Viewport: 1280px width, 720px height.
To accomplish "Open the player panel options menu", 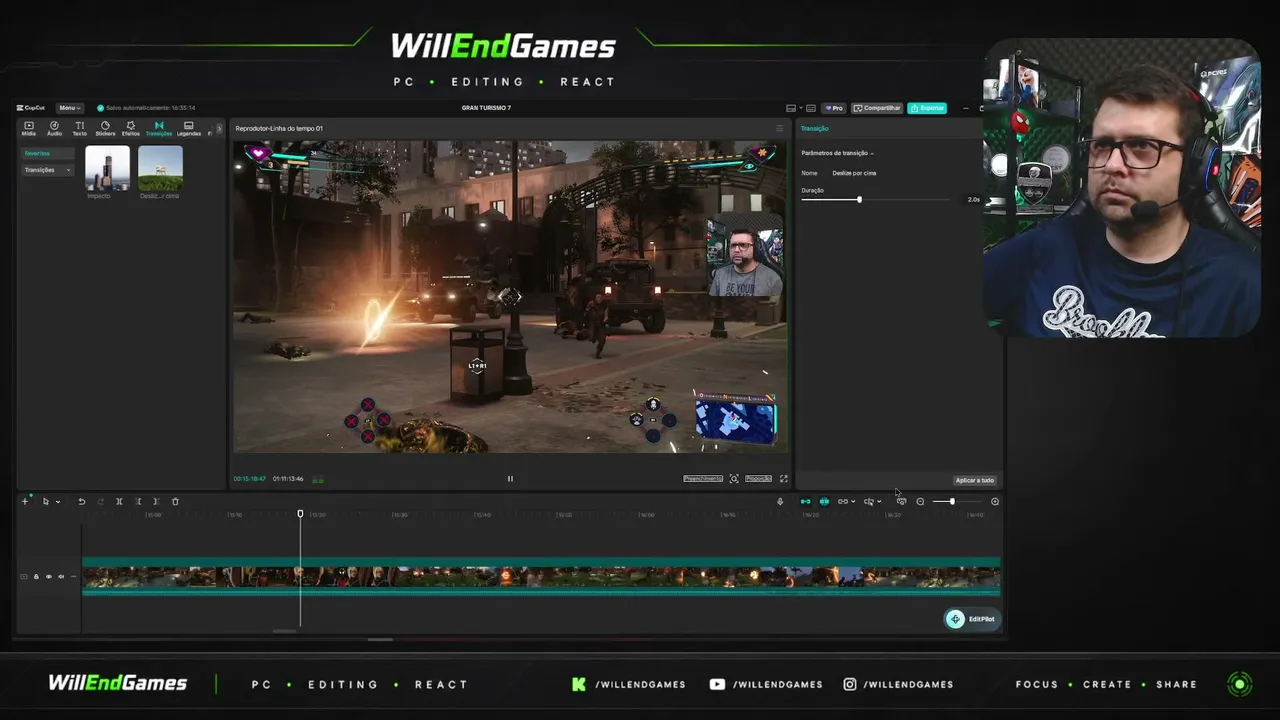I will (780, 128).
